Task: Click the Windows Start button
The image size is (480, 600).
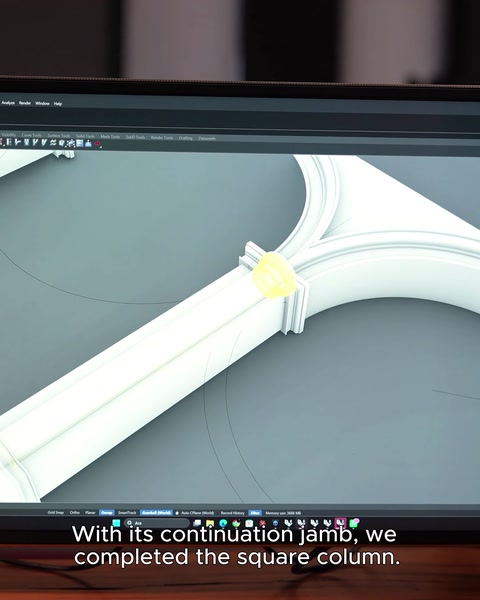Action: click(116, 522)
